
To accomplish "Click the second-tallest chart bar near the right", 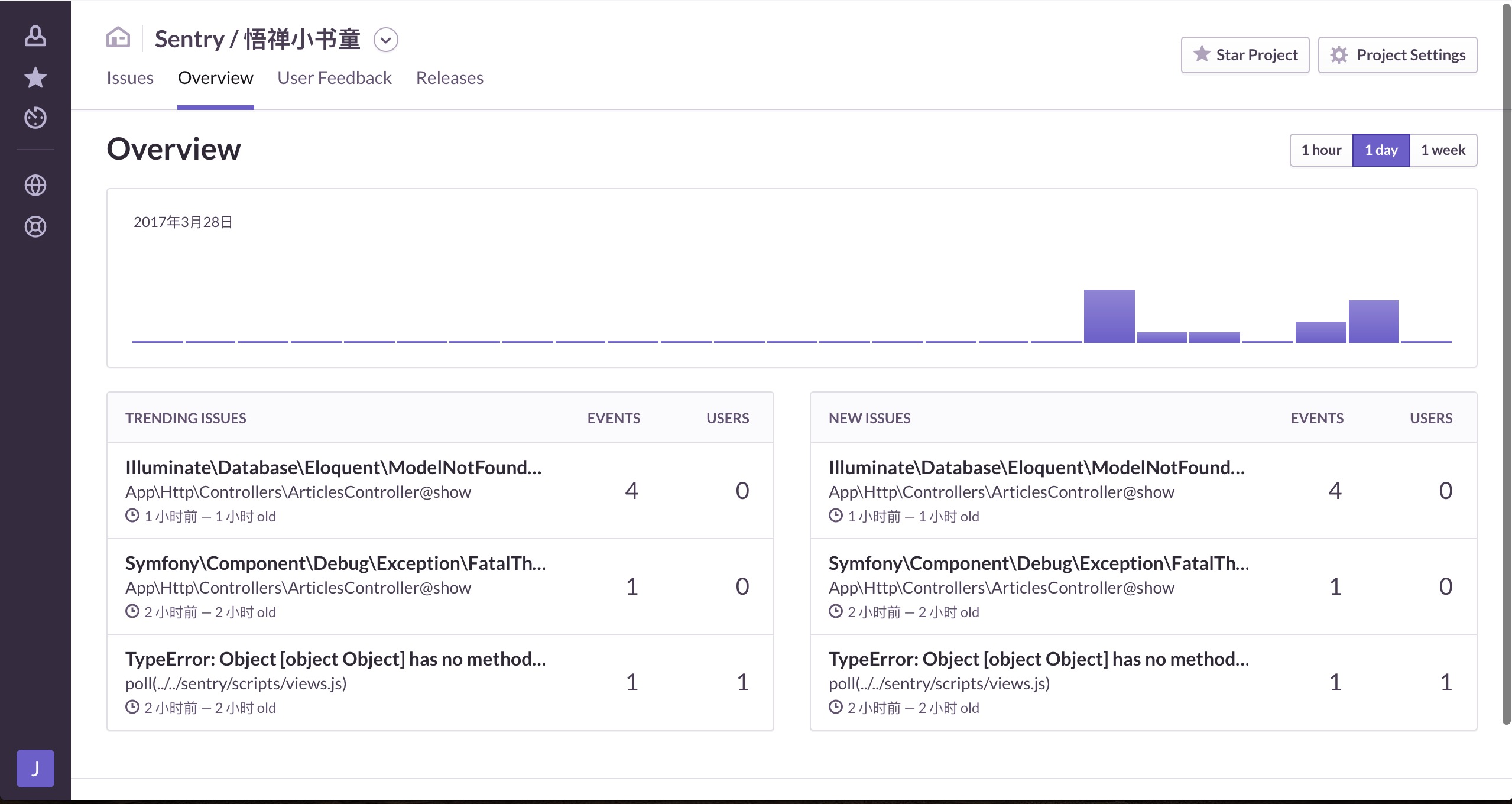I will point(1373,322).
